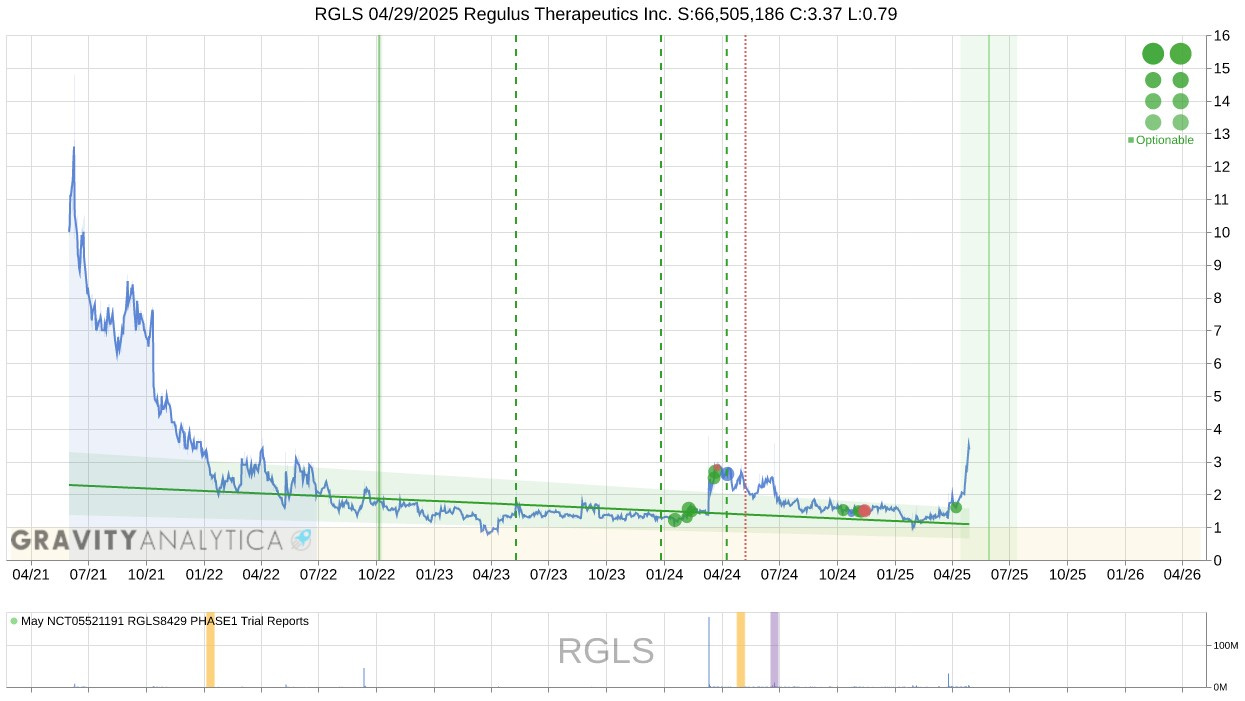Click the red dotted vertical line
Image resolution: width=1245 pixels, height=701 pixels.
coord(745,297)
